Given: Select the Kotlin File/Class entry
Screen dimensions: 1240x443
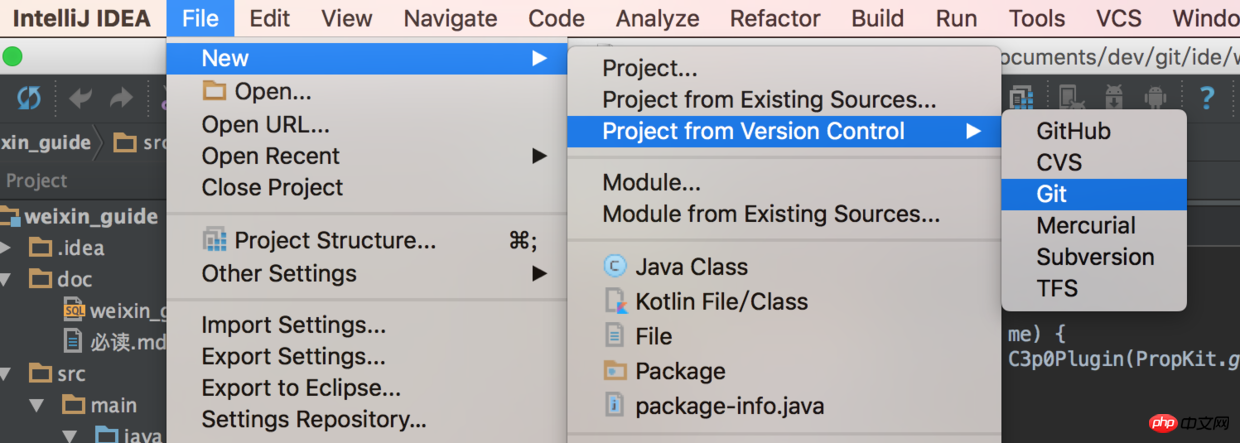Looking at the screenshot, I should coord(784,302).
